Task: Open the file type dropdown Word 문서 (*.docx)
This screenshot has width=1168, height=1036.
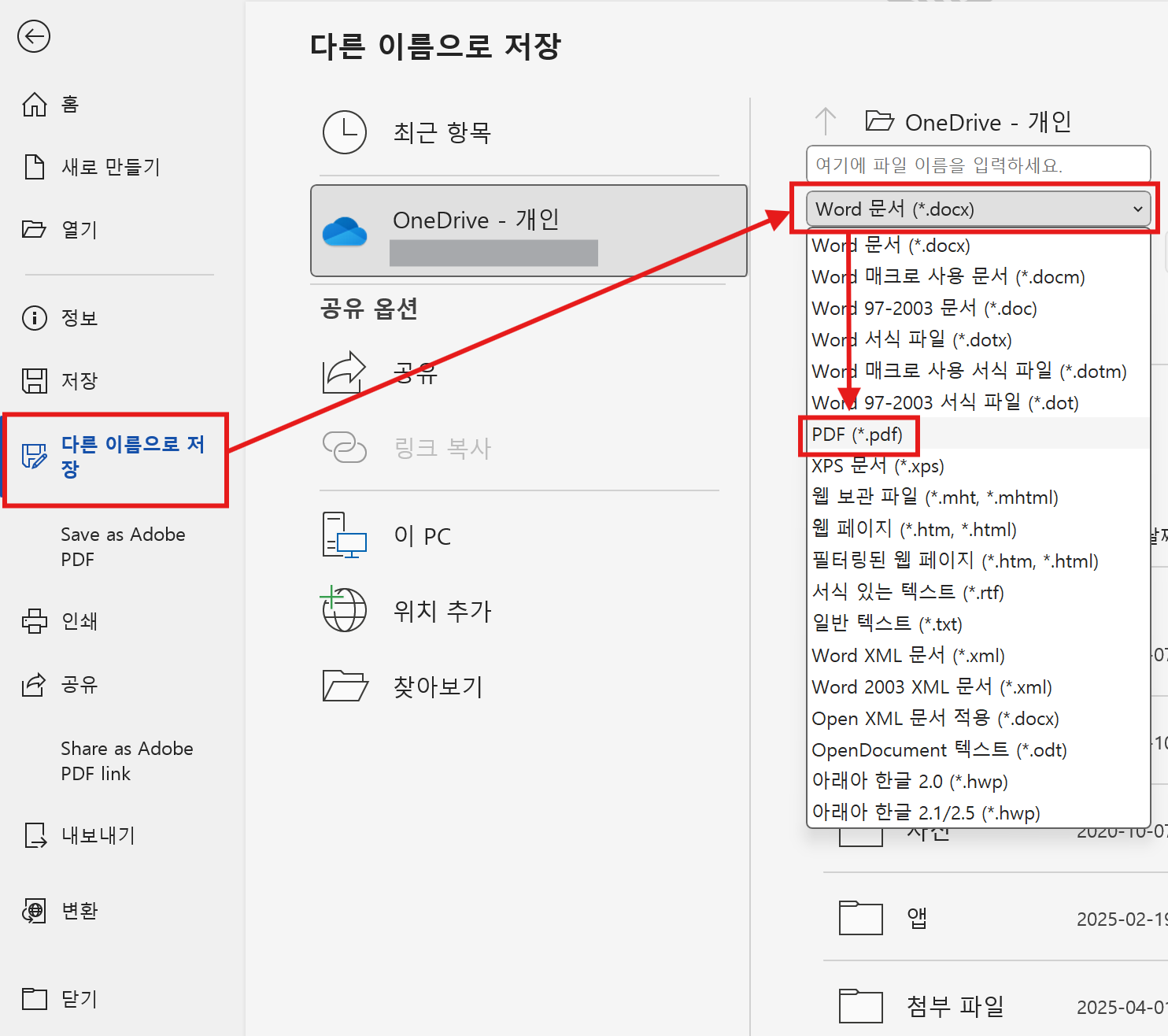Action: (978, 209)
